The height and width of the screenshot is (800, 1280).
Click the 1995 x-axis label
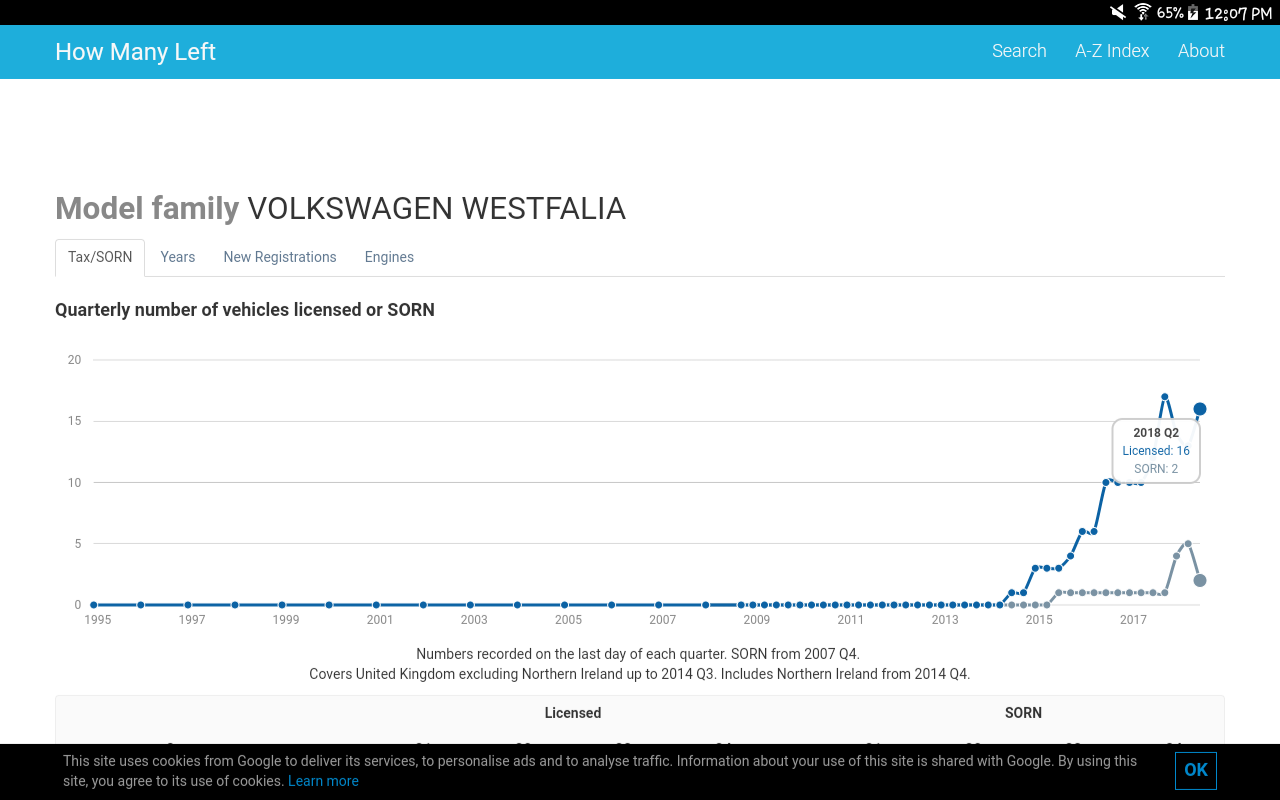pyautogui.click(x=98, y=620)
